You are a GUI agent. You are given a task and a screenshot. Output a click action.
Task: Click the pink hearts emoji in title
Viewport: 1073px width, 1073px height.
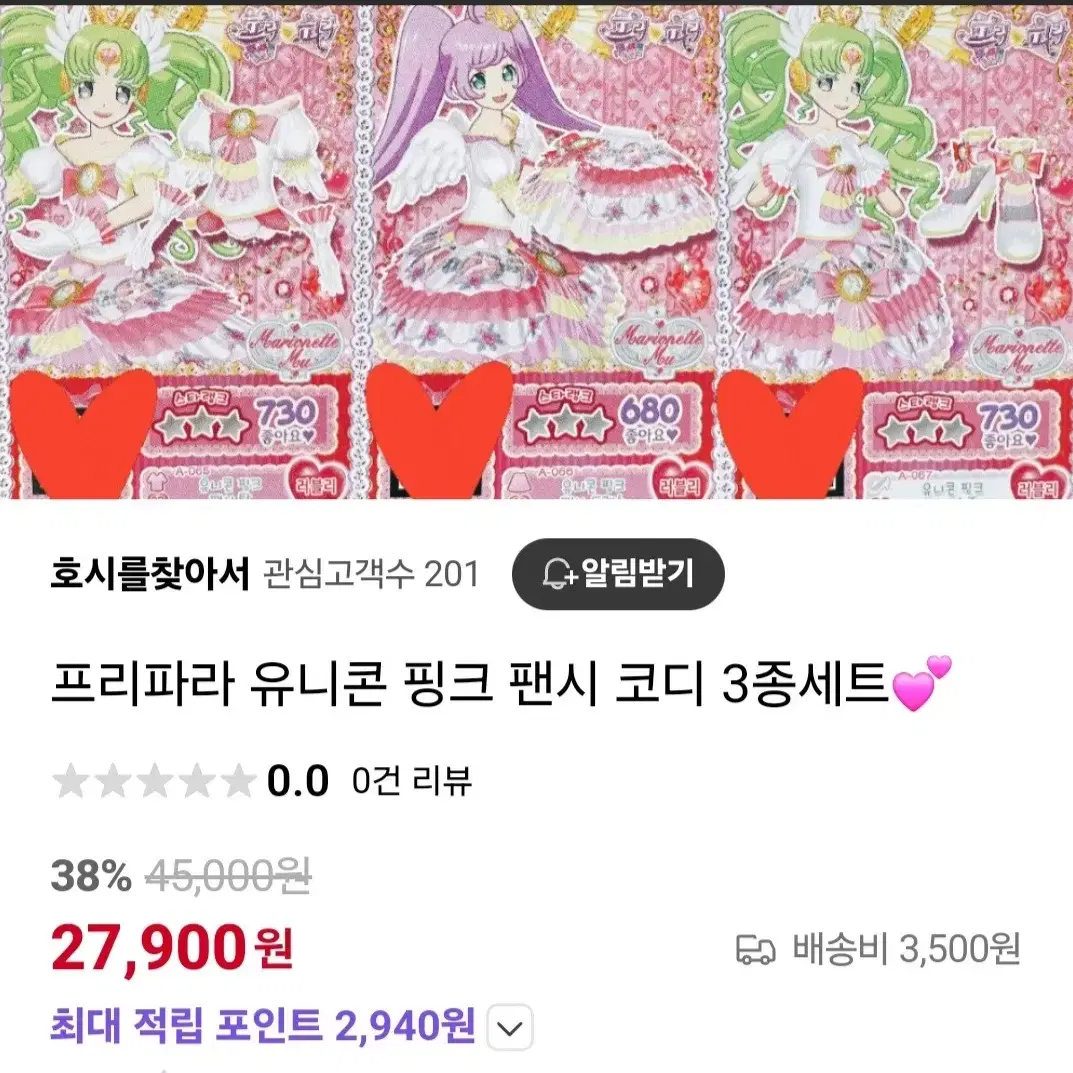point(922,684)
